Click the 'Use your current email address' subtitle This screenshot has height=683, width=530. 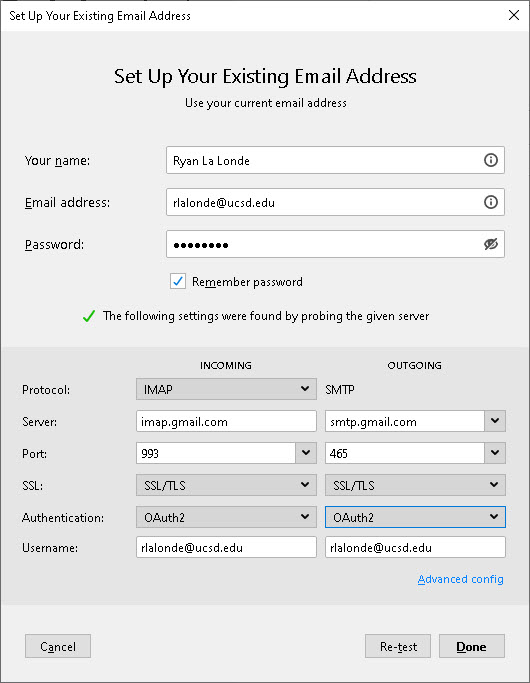pyautogui.click(x=266, y=103)
